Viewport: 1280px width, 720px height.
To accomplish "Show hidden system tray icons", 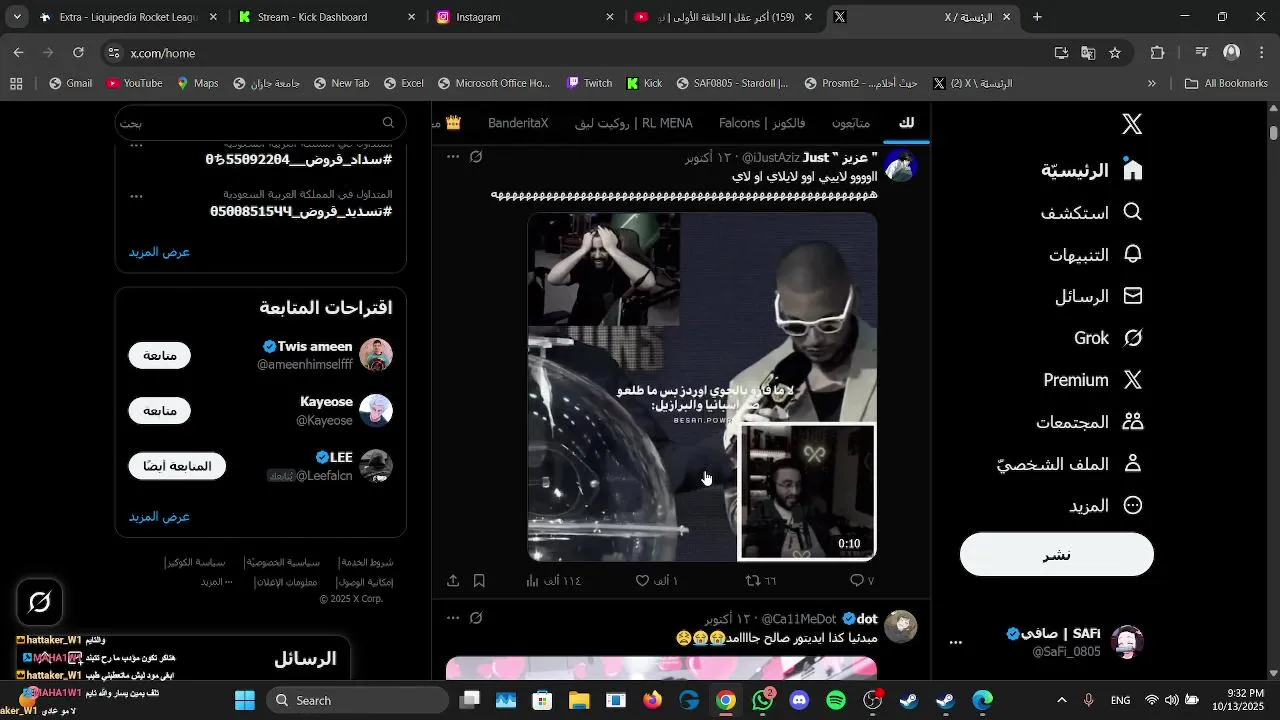I will click(x=1062, y=700).
